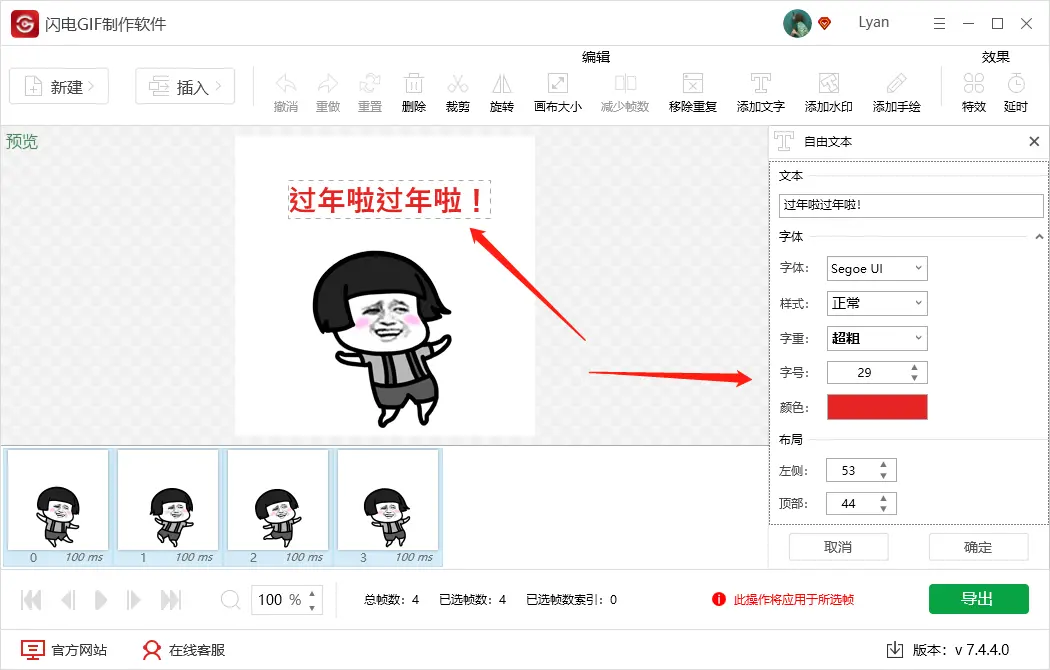Image resolution: width=1050 pixels, height=670 pixels.
Task: Open Canvas Size (画布大小) tool
Action: (x=558, y=92)
